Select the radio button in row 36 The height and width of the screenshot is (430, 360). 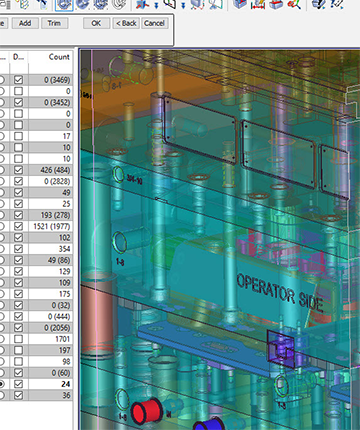click(2, 395)
